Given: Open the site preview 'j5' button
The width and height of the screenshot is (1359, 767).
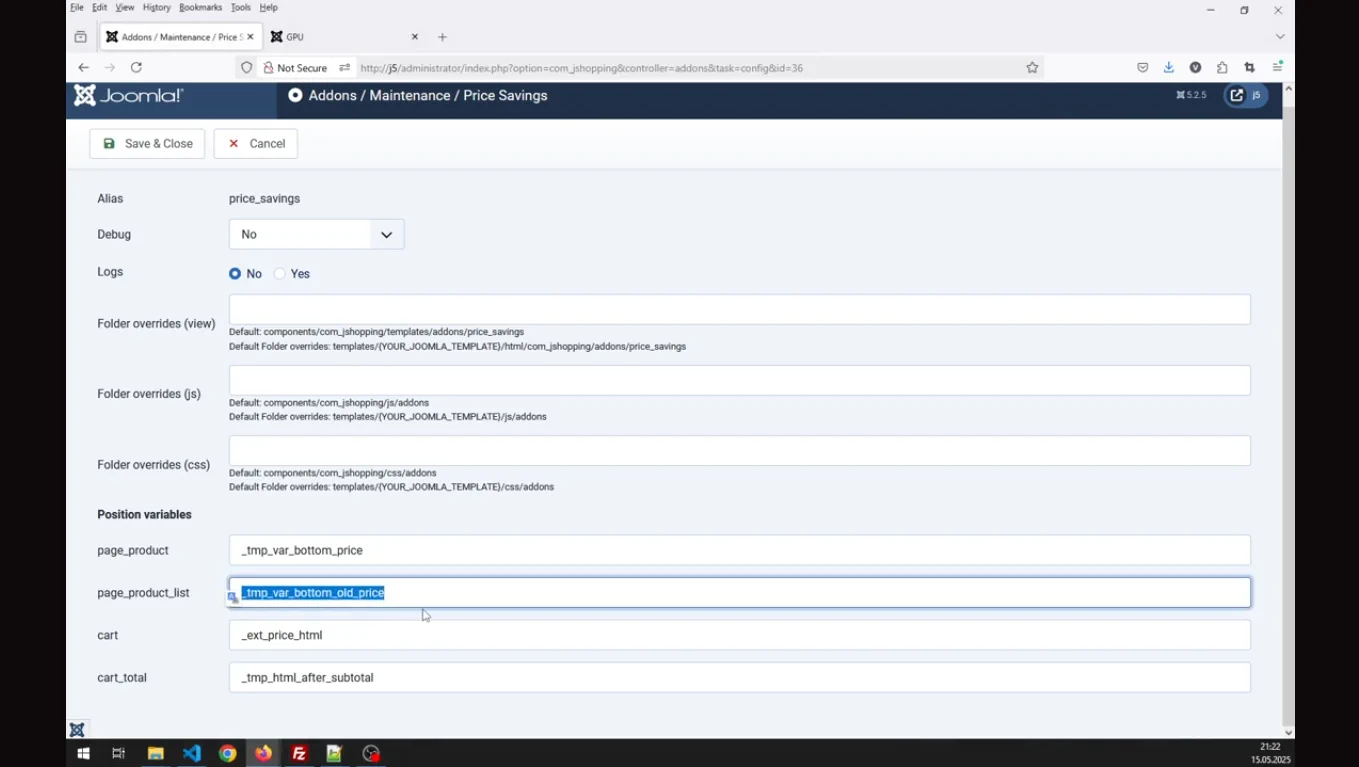Looking at the screenshot, I should [1246, 96].
